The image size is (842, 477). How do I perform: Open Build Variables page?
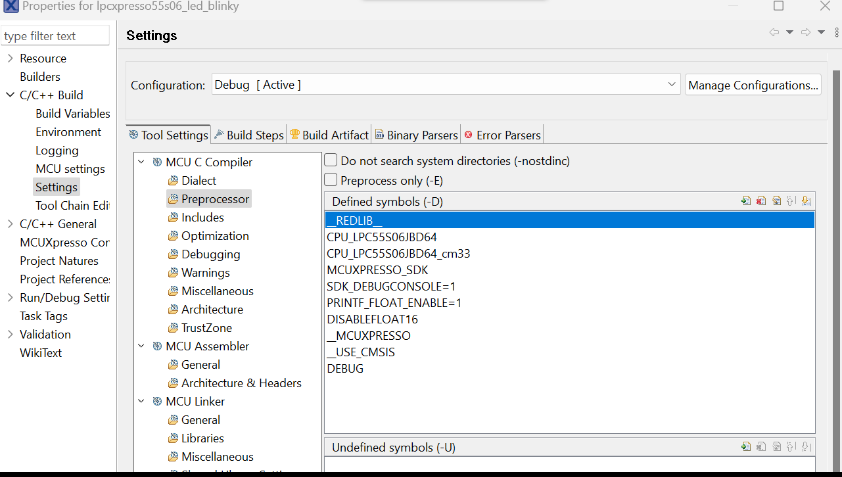coord(72,113)
